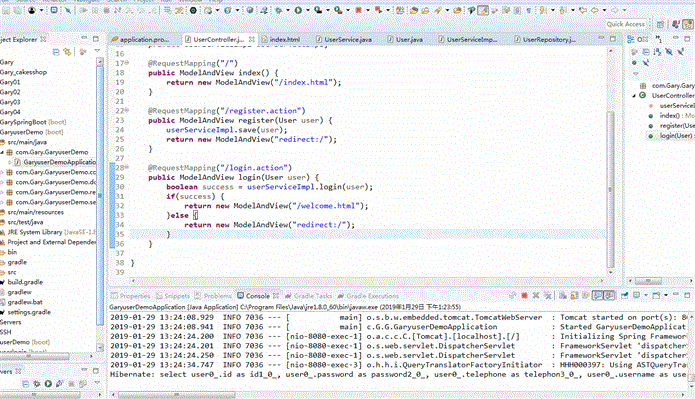Screen dimensions: 695x399
Task: Toggle Show Console on Standard Out change
Action: (x=598, y=295)
